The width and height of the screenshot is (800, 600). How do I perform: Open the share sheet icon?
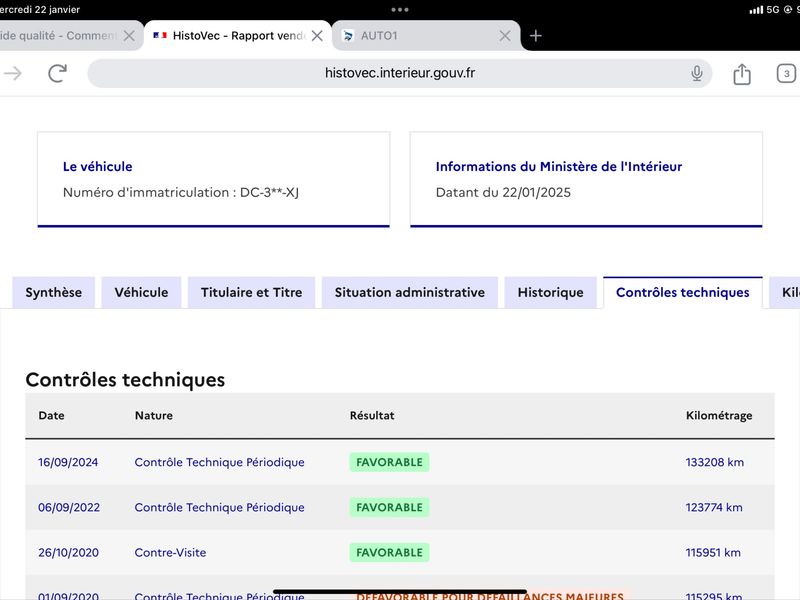pos(742,74)
